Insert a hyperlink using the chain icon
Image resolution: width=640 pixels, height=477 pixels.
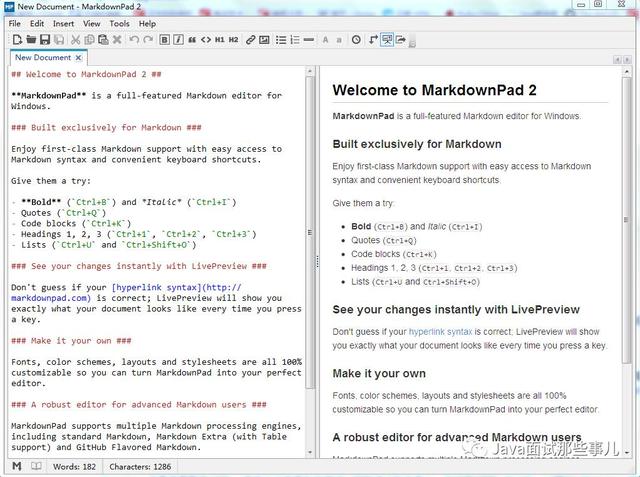click(251, 40)
